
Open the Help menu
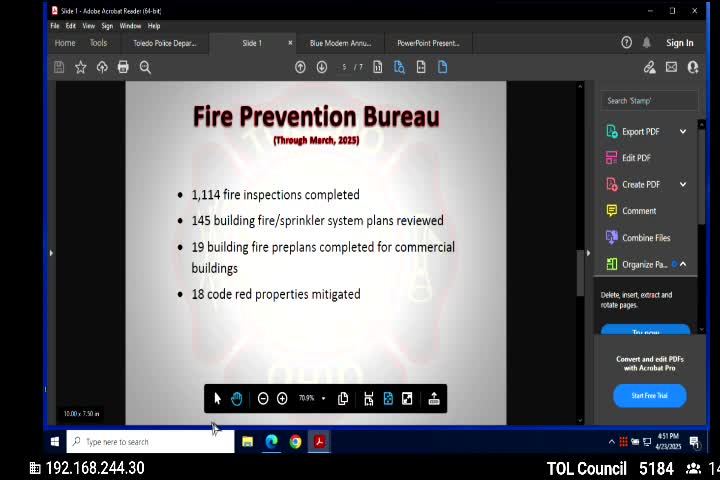click(154, 26)
